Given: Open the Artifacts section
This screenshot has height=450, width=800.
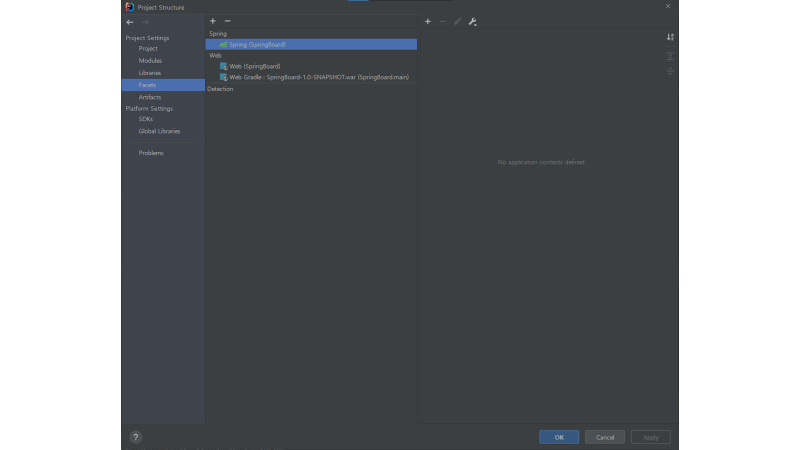Looking at the screenshot, I should 150,97.
